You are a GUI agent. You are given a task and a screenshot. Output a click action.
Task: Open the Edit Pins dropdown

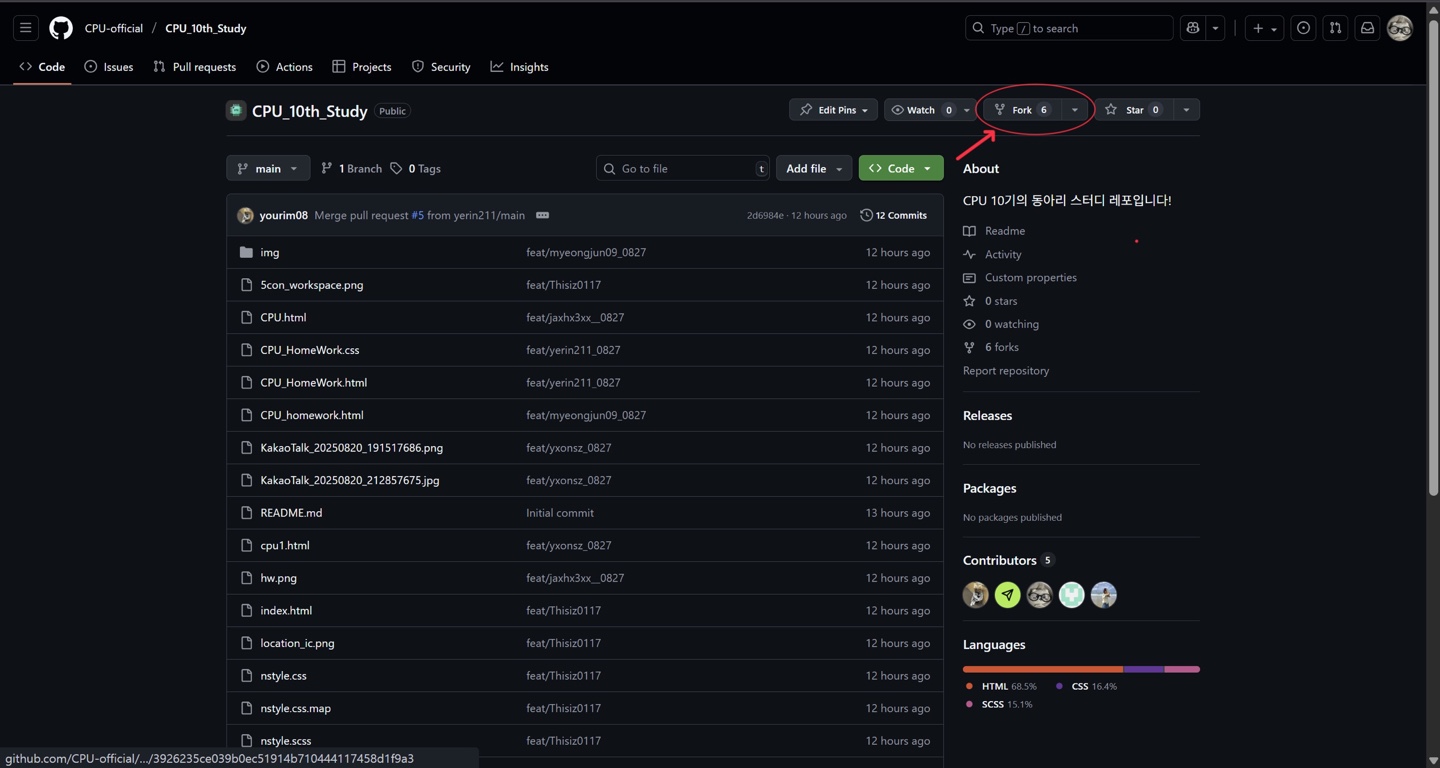click(833, 110)
